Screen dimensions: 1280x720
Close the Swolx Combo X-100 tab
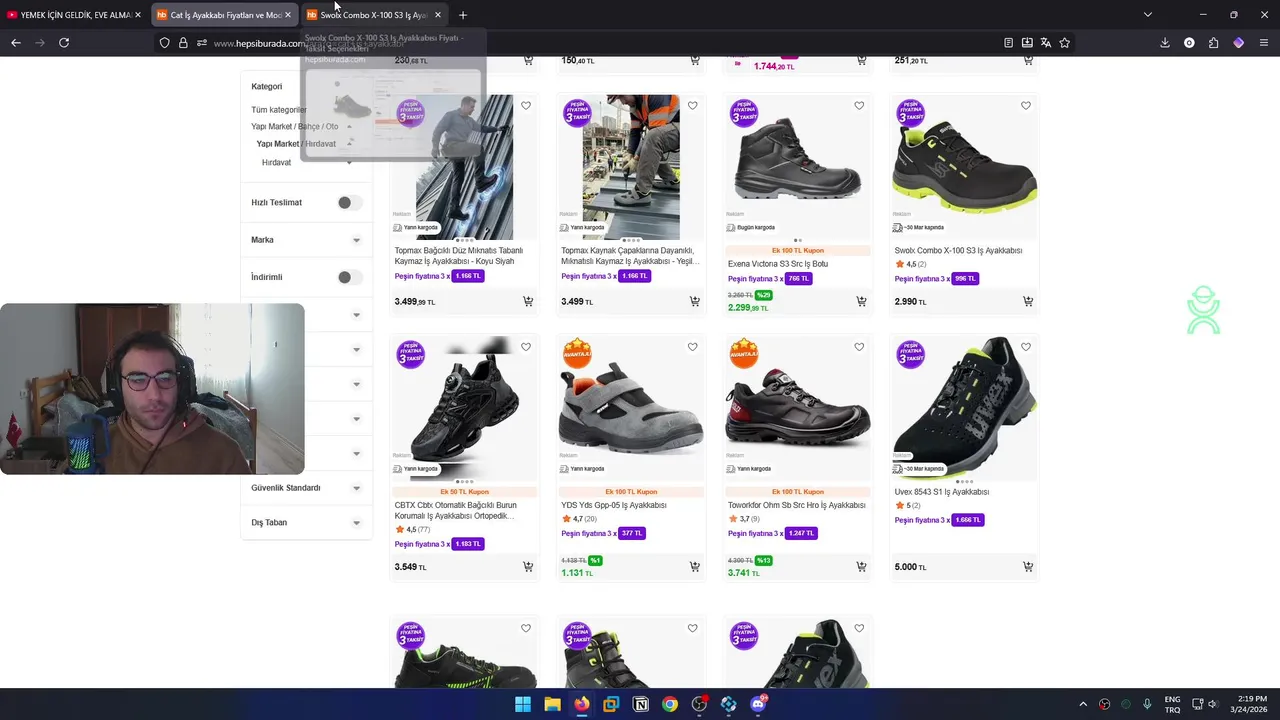(x=438, y=15)
